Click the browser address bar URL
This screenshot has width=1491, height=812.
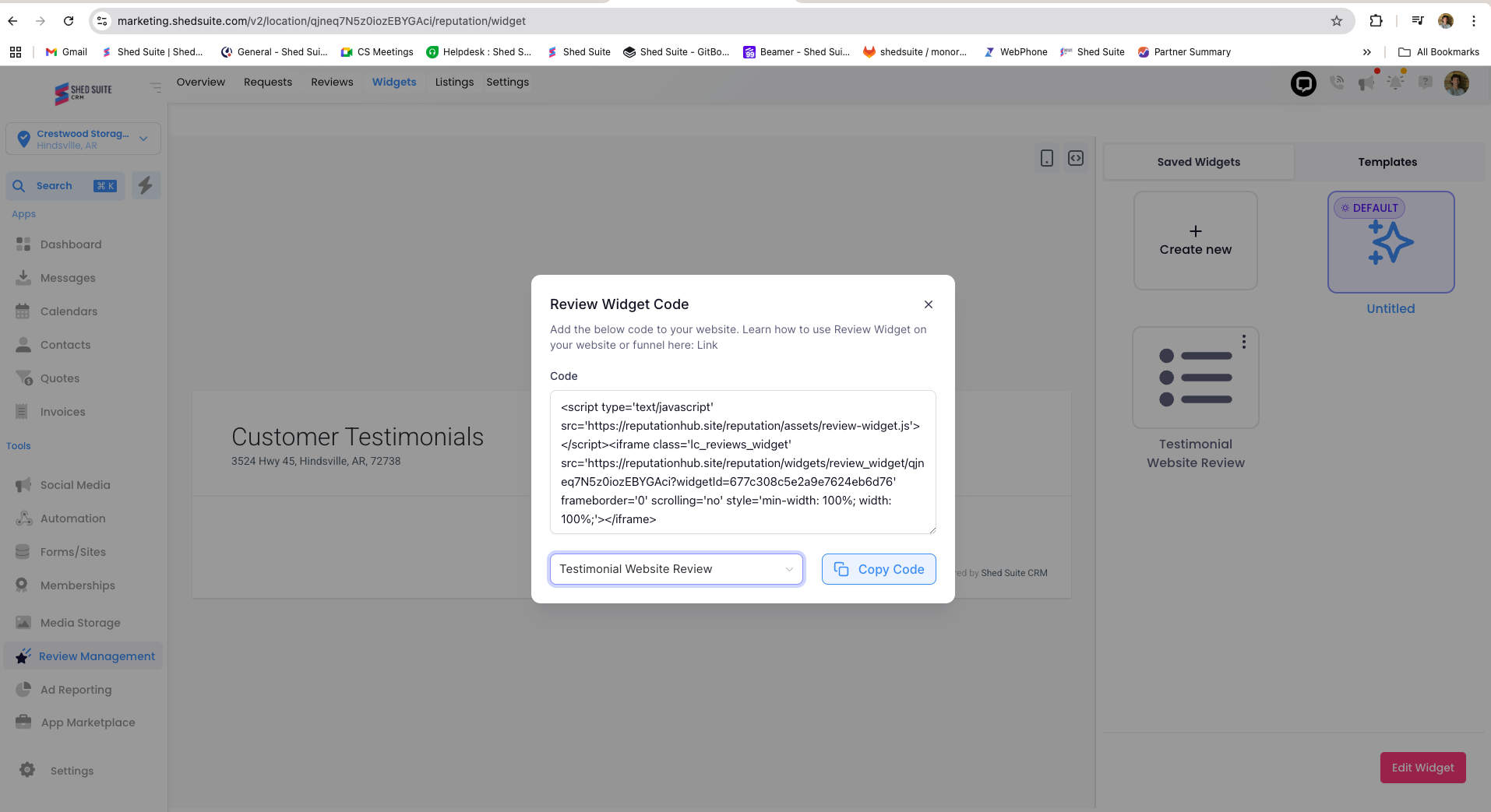click(321, 21)
